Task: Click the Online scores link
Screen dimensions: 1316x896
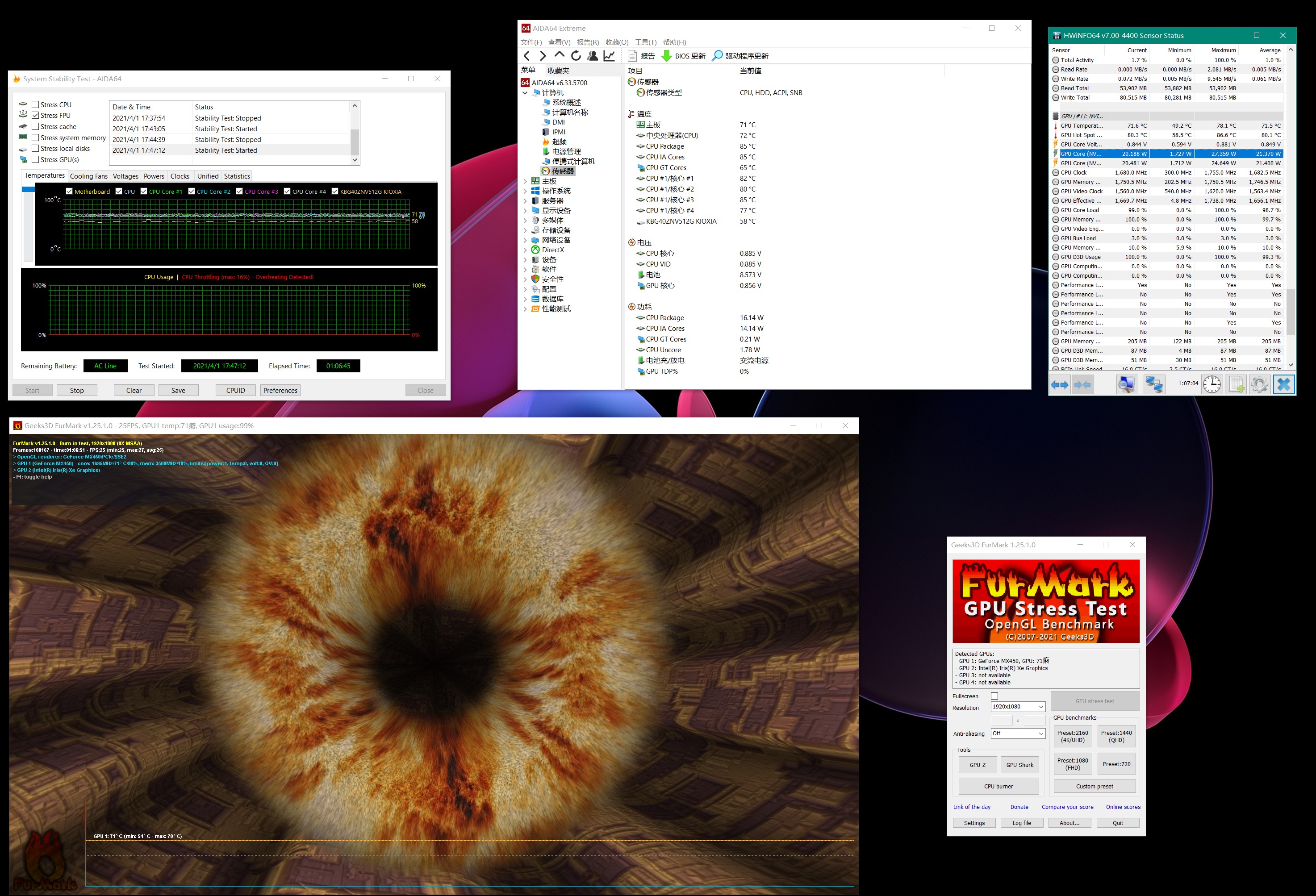Action: (x=1123, y=807)
